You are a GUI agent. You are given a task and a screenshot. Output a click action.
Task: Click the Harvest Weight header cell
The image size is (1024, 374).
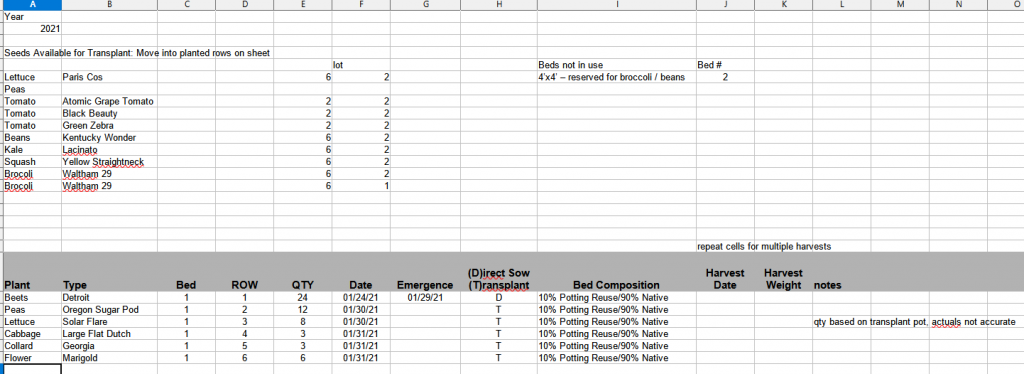pos(783,278)
